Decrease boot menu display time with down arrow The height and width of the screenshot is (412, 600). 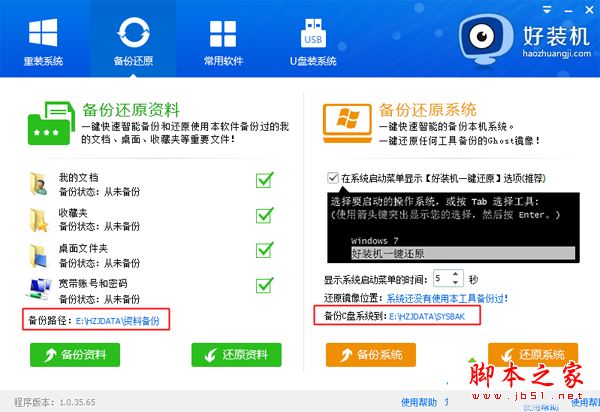(x=455, y=282)
